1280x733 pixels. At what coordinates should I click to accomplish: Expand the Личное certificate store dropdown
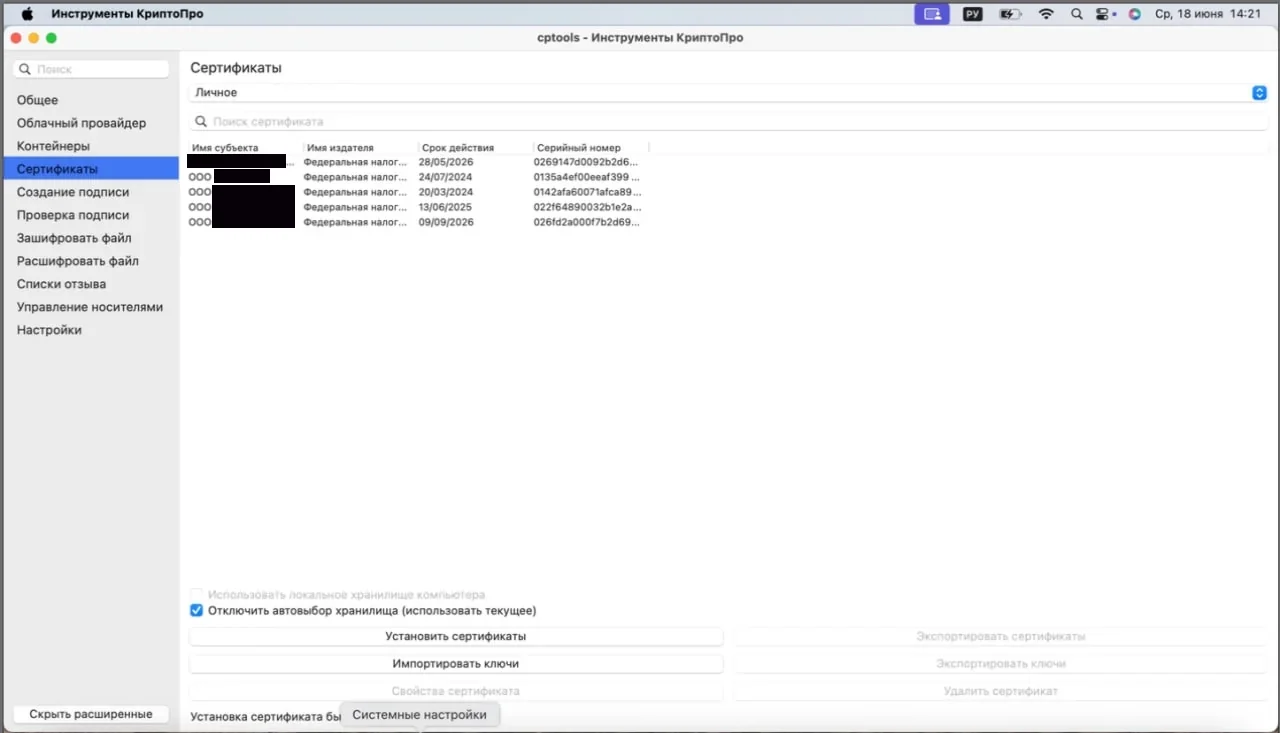point(729,92)
